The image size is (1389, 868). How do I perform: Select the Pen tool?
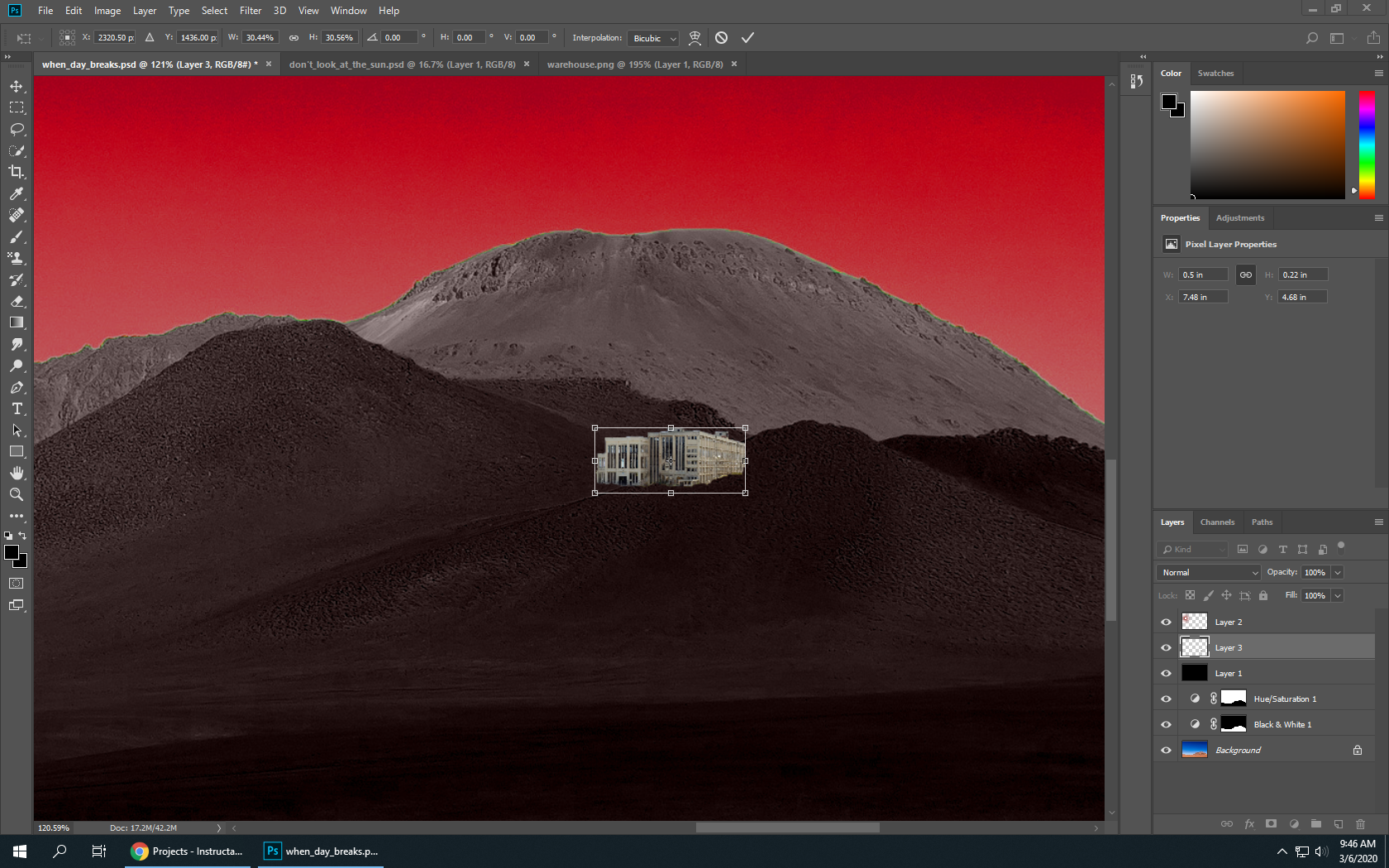tap(17, 388)
